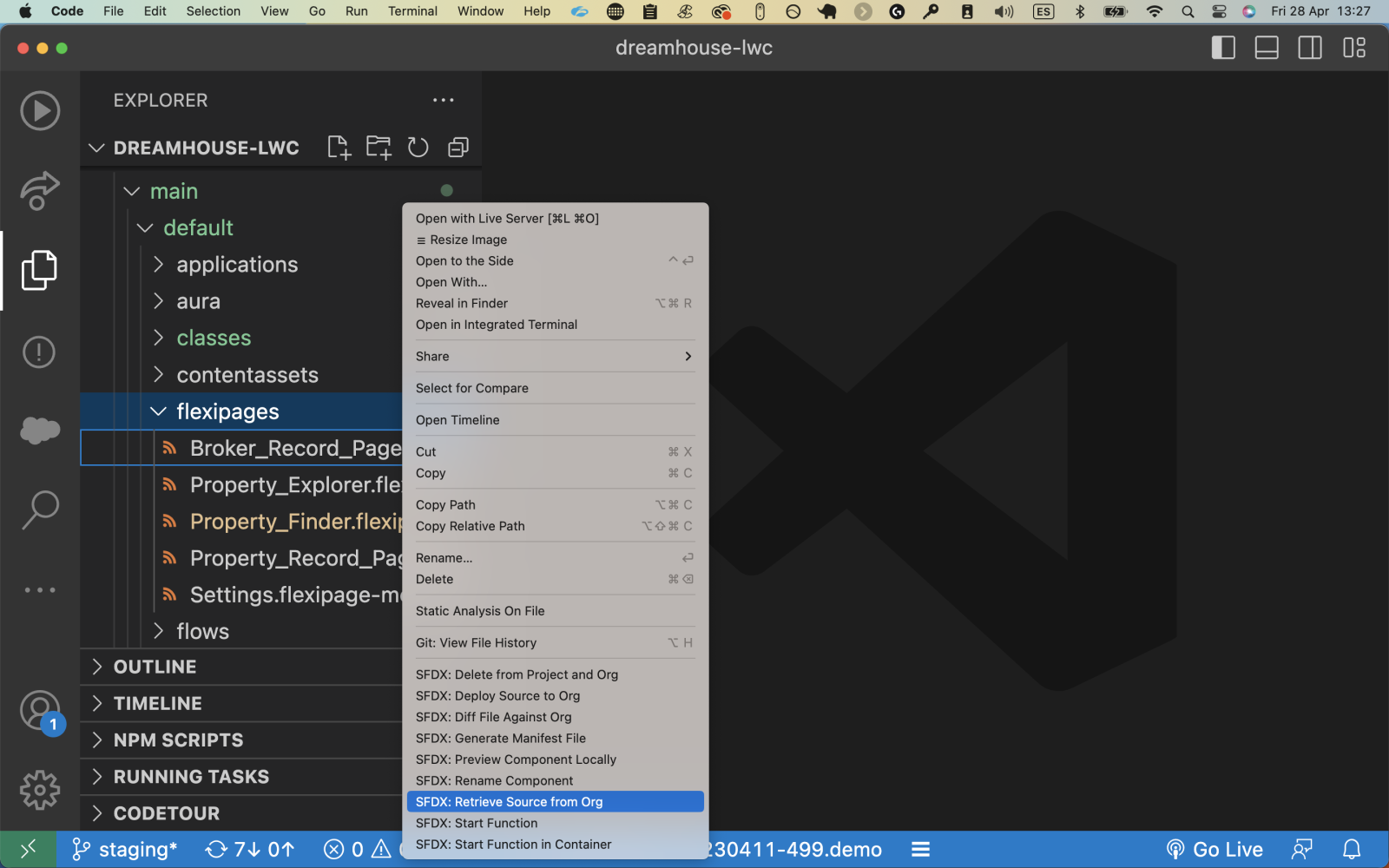Image resolution: width=1389 pixels, height=868 pixels.
Task: Refresh the Explorer tree
Action: click(x=418, y=148)
